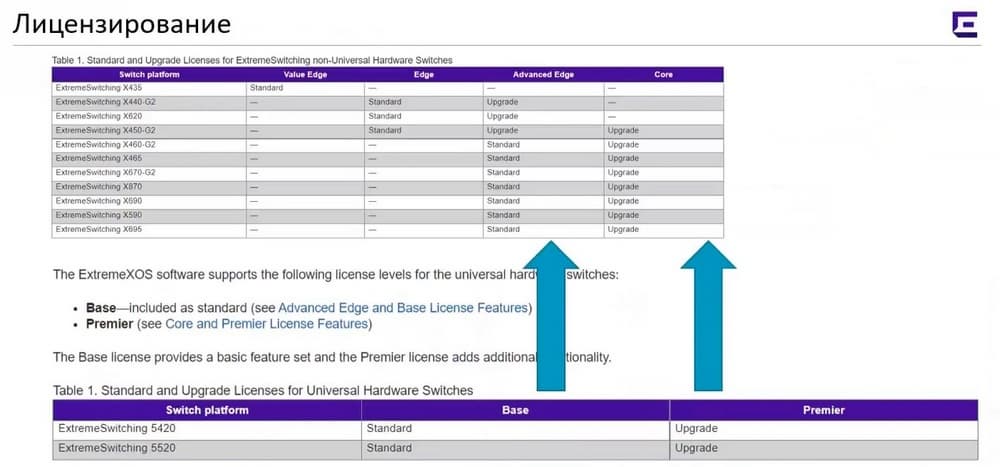Click Upgrade in the X450-G2 Core cell
The height and width of the screenshot is (467, 1000).
(623, 130)
